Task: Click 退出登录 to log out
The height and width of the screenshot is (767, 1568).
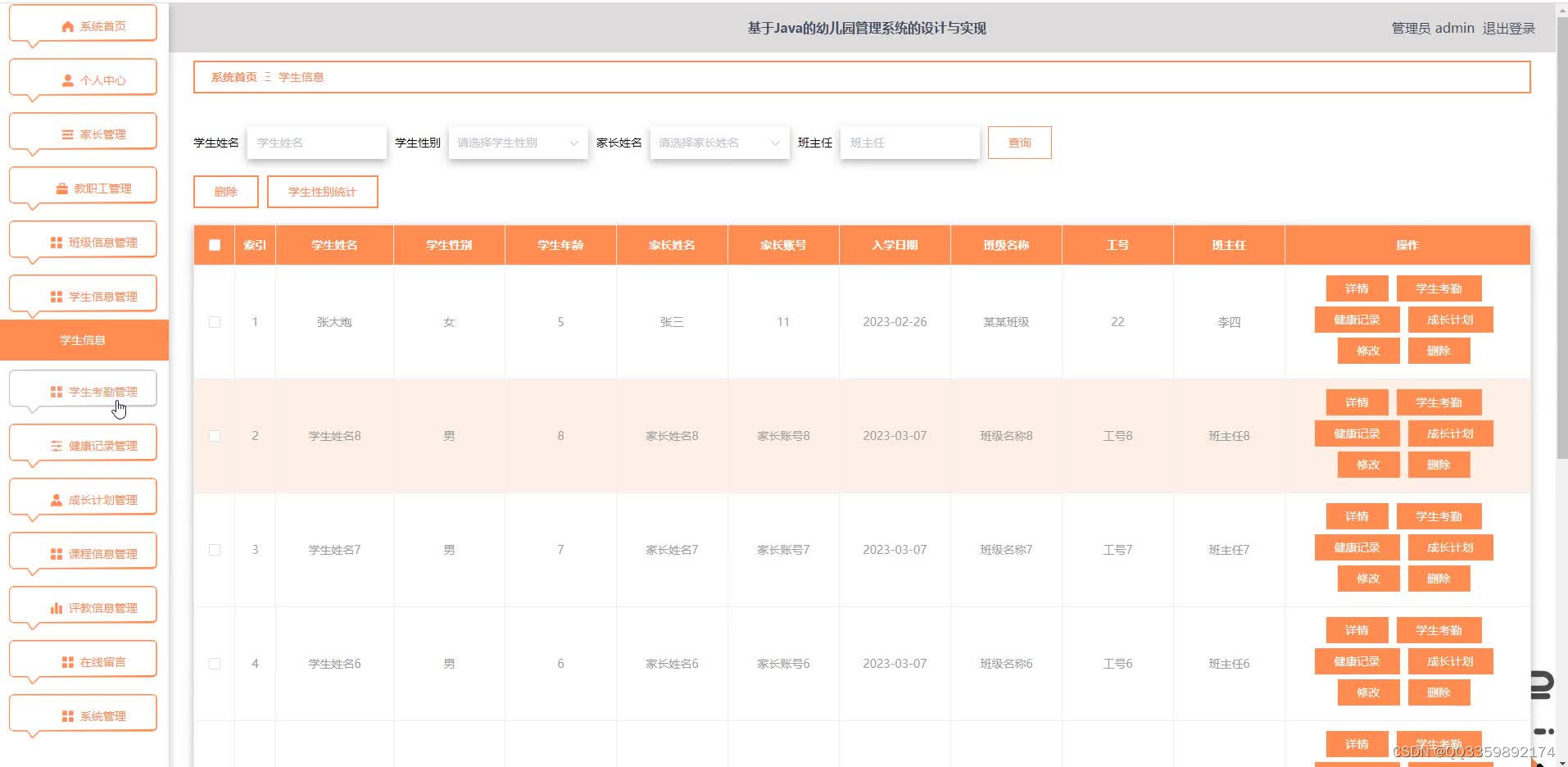Action: 1509,28
